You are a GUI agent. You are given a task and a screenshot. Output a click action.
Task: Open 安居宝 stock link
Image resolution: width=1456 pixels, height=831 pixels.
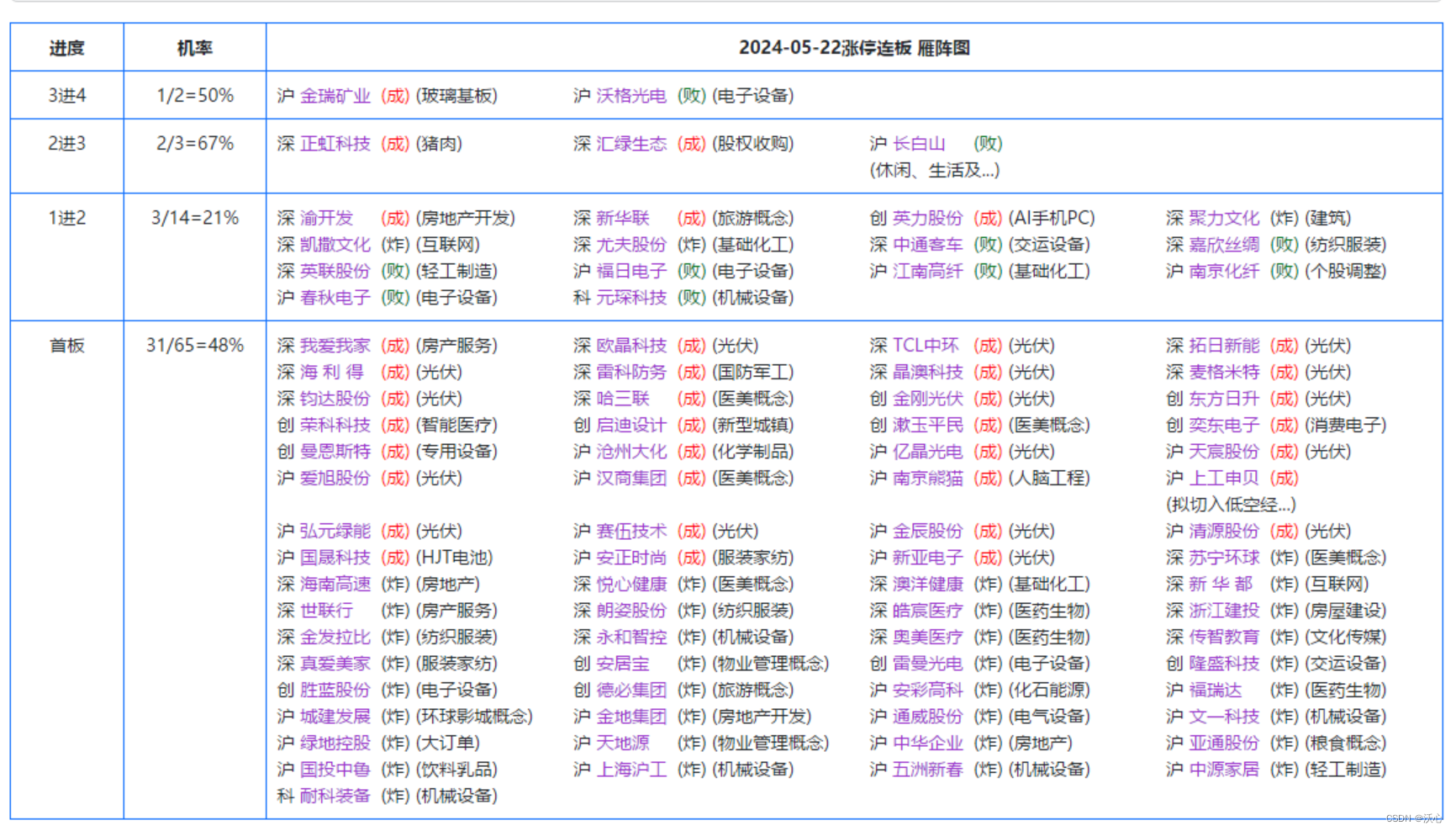(x=623, y=664)
